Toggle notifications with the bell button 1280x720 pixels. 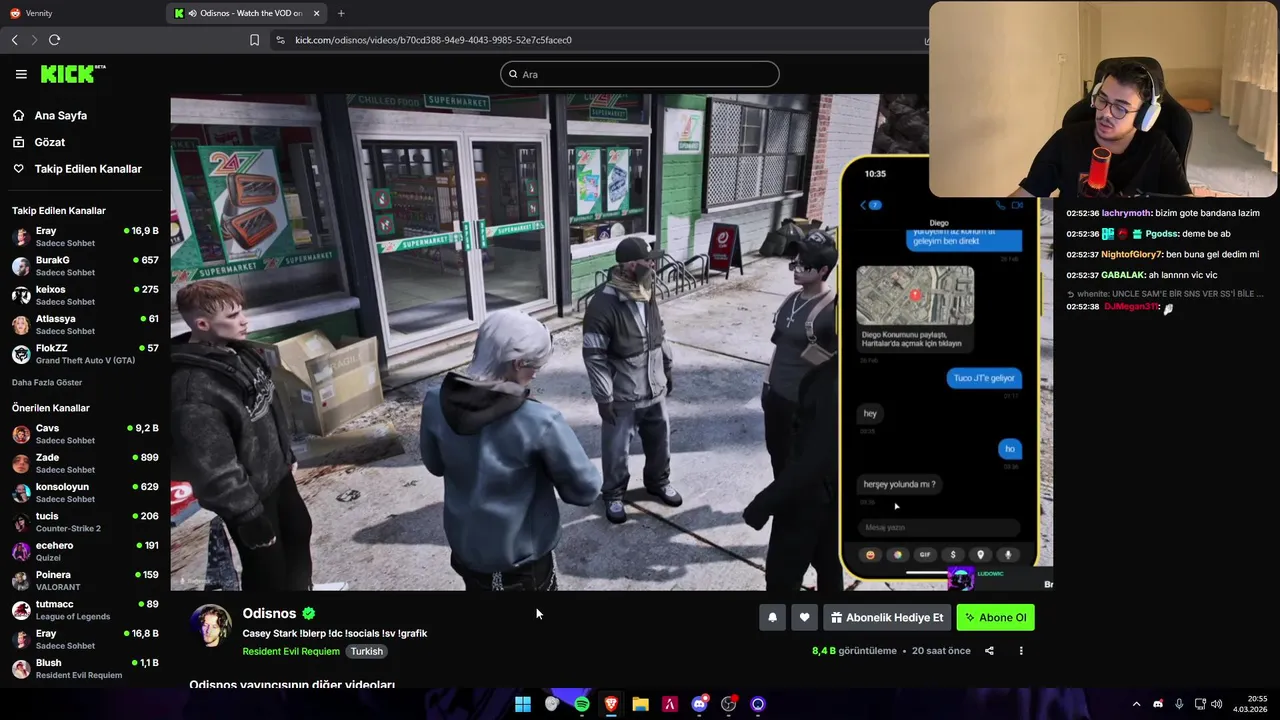point(772,617)
